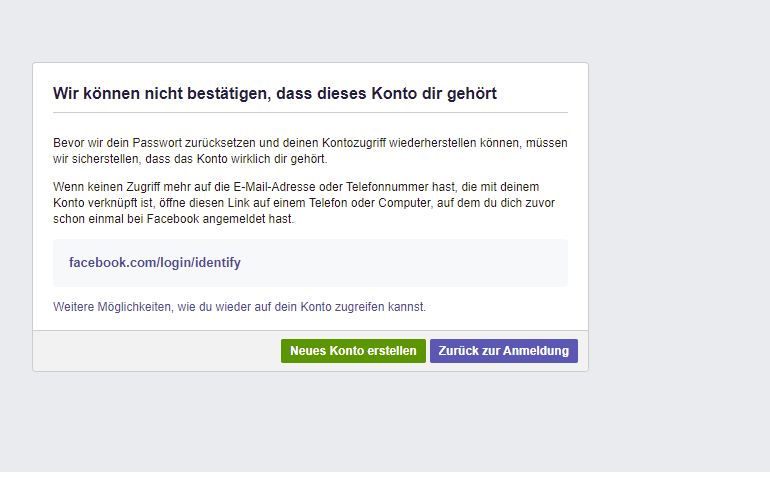
Task: Click the empty footer area left of buttons
Action: (x=150, y=351)
